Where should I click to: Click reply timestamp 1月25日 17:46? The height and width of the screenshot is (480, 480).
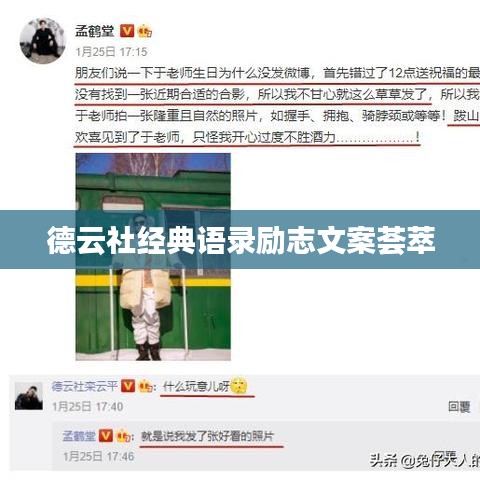[99, 456]
